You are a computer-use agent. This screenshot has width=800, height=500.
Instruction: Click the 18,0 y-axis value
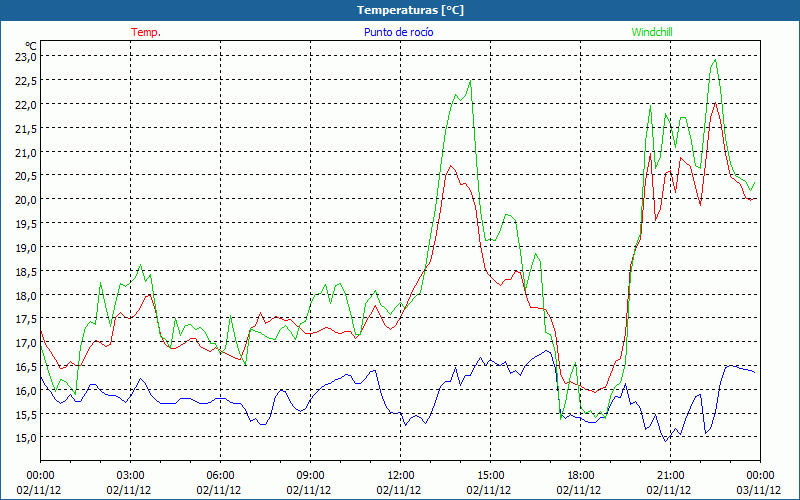tap(26, 296)
